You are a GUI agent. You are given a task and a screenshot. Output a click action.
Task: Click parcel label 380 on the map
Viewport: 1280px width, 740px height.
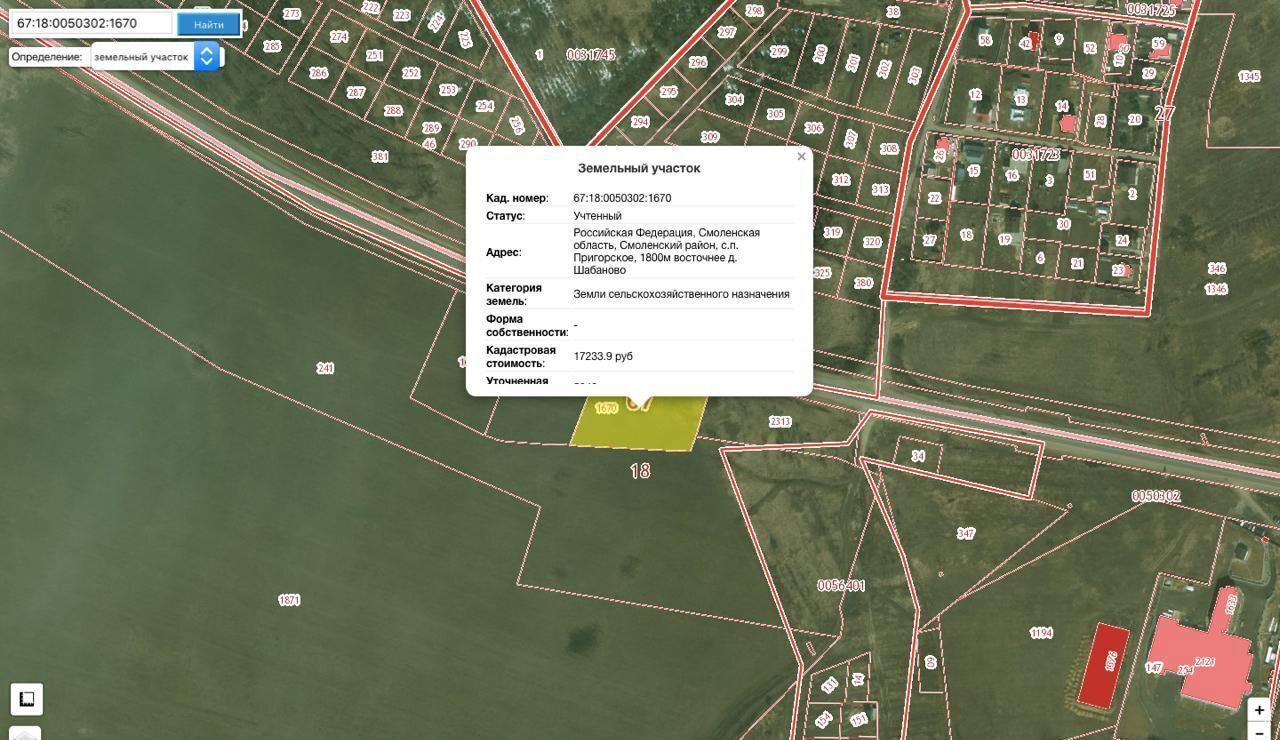tap(863, 283)
